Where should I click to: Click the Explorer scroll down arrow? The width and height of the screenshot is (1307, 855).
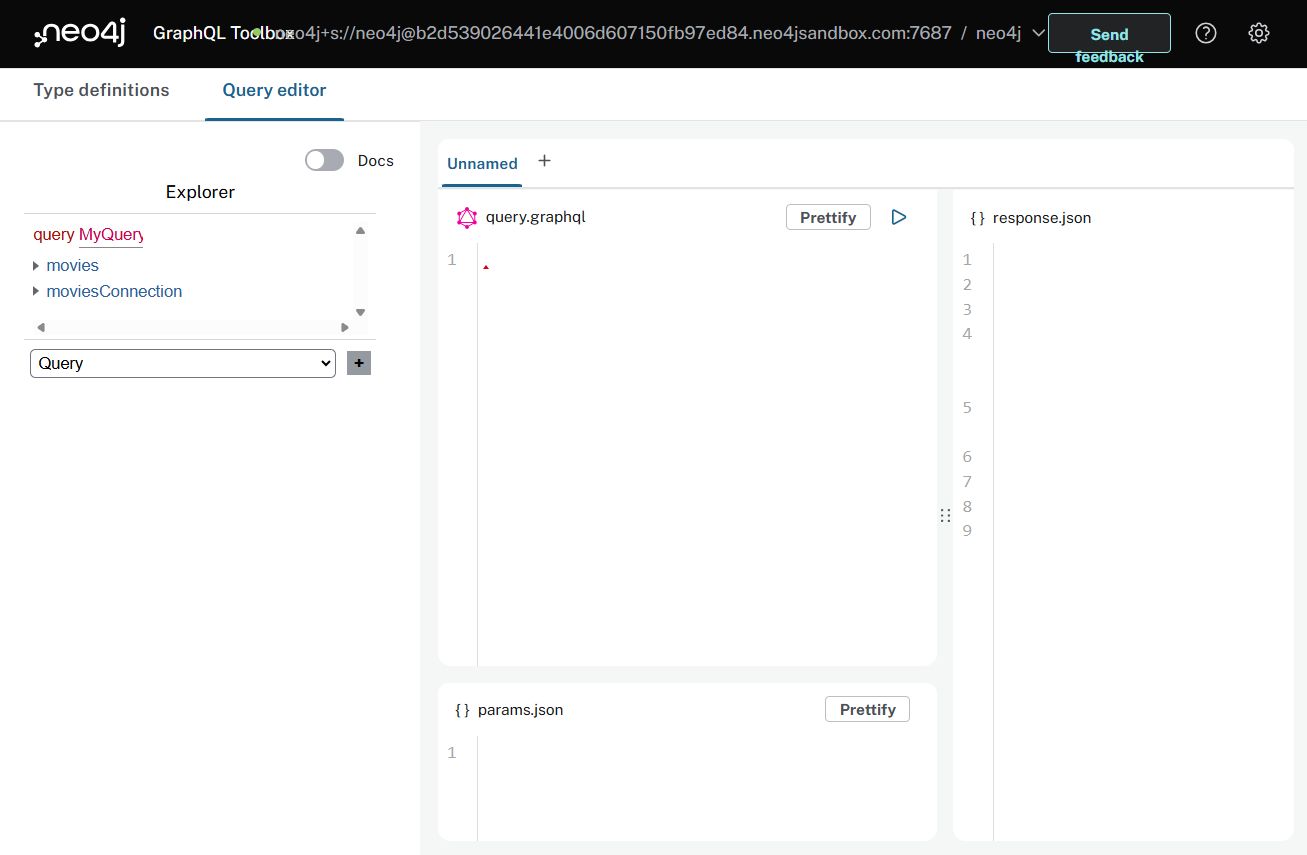[361, 312]
